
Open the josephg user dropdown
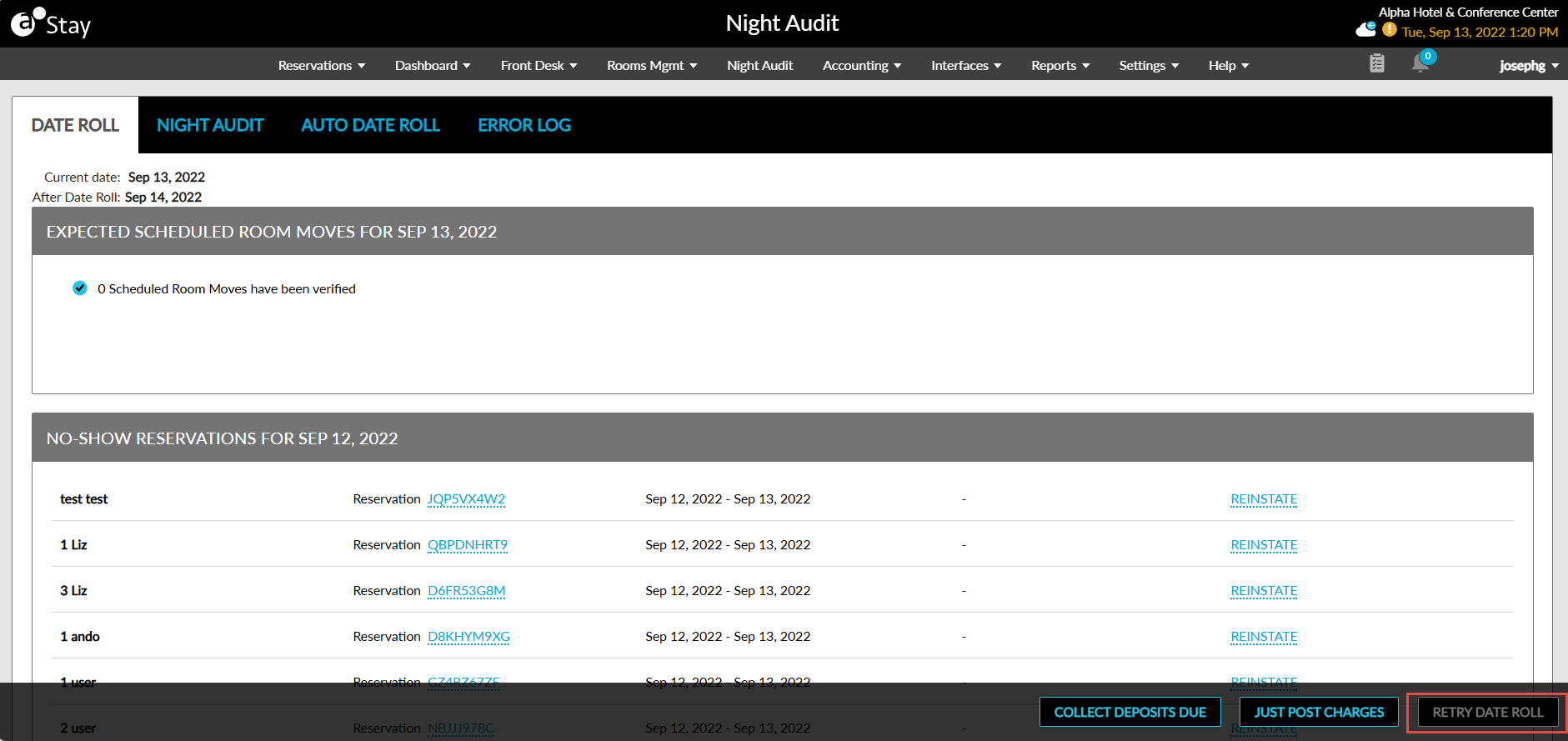coord(1529,65)
